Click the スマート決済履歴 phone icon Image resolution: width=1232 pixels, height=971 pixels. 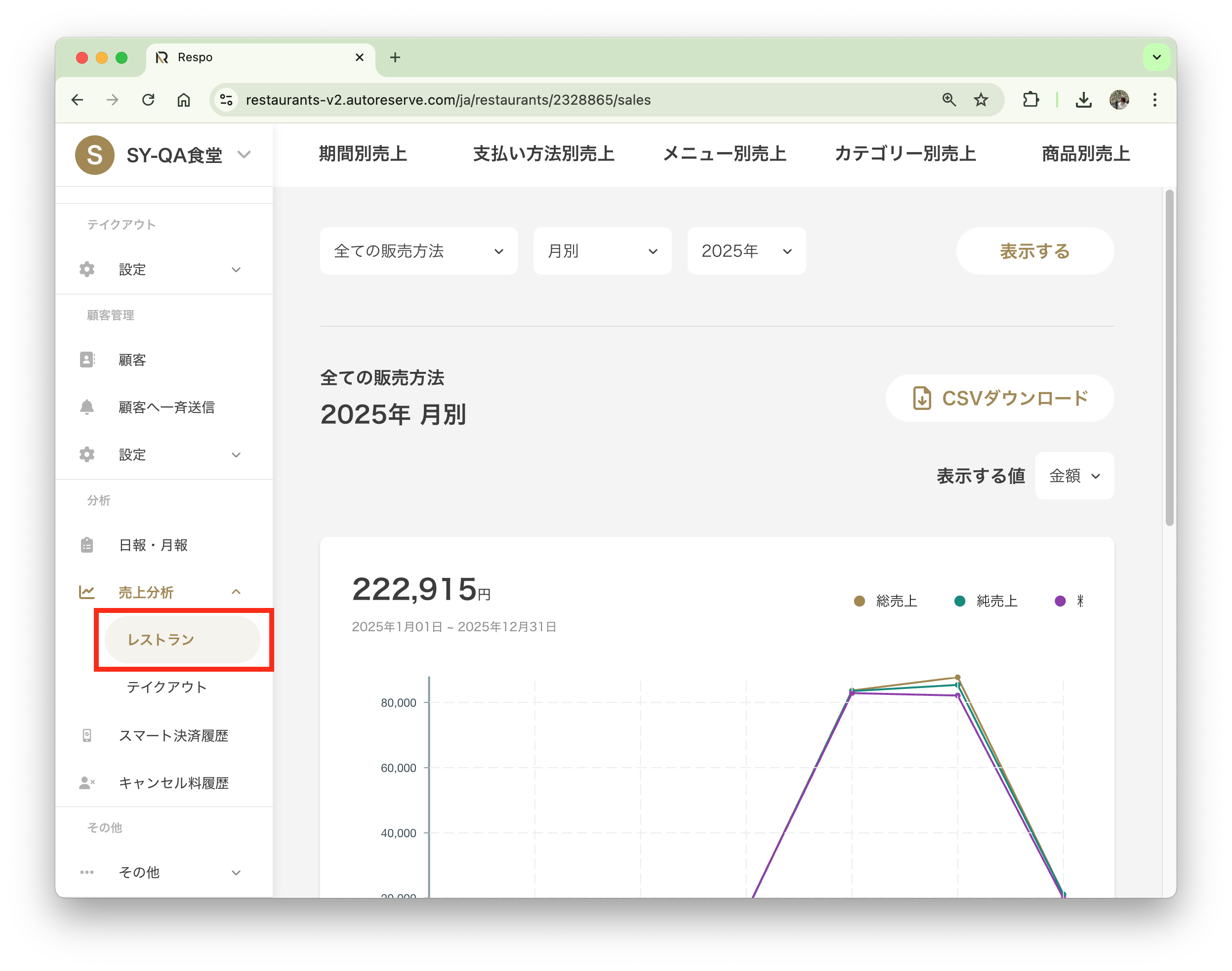tap(87, 735)
